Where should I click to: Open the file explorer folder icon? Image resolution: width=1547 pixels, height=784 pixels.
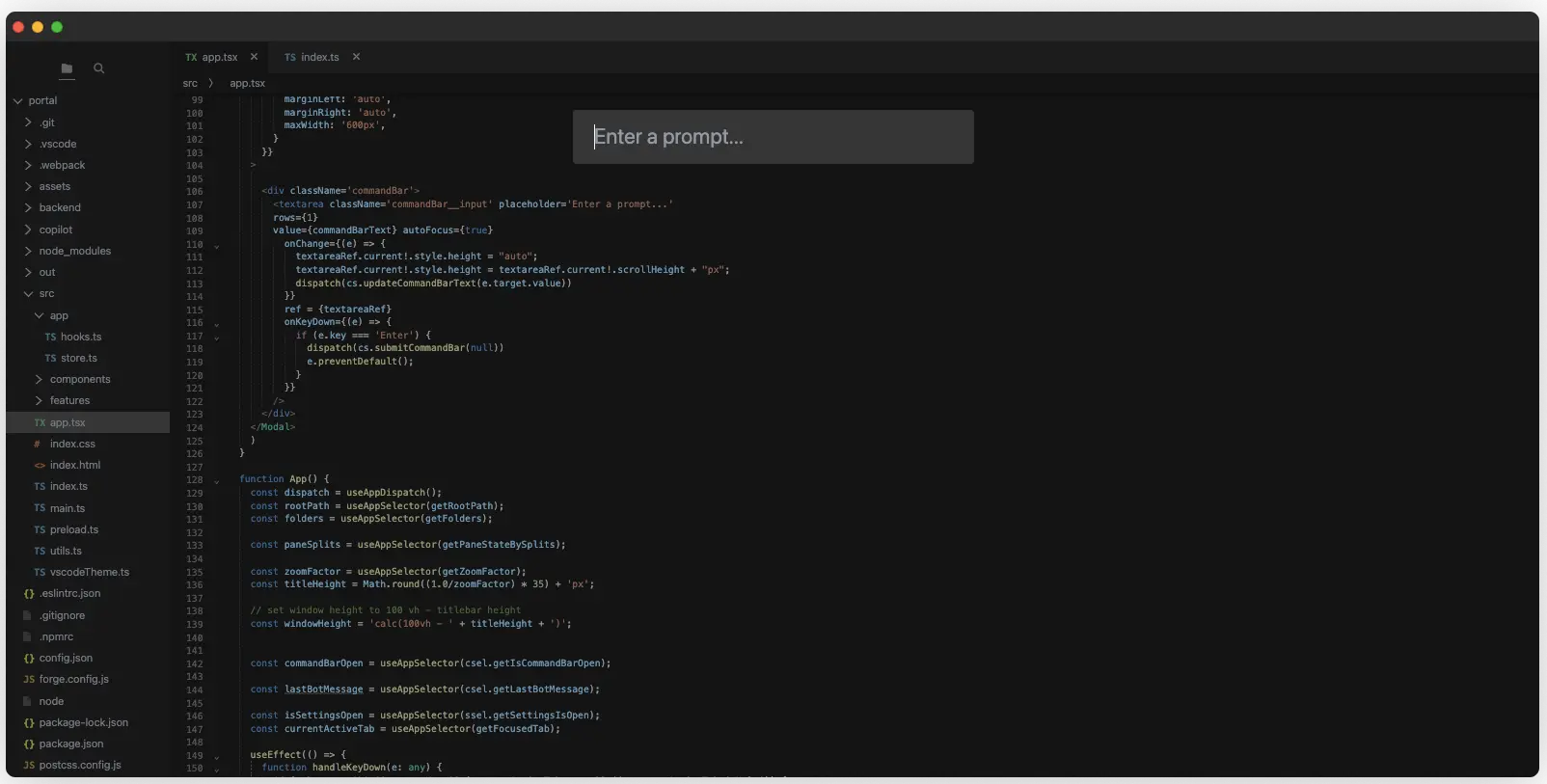coord(67,68)
